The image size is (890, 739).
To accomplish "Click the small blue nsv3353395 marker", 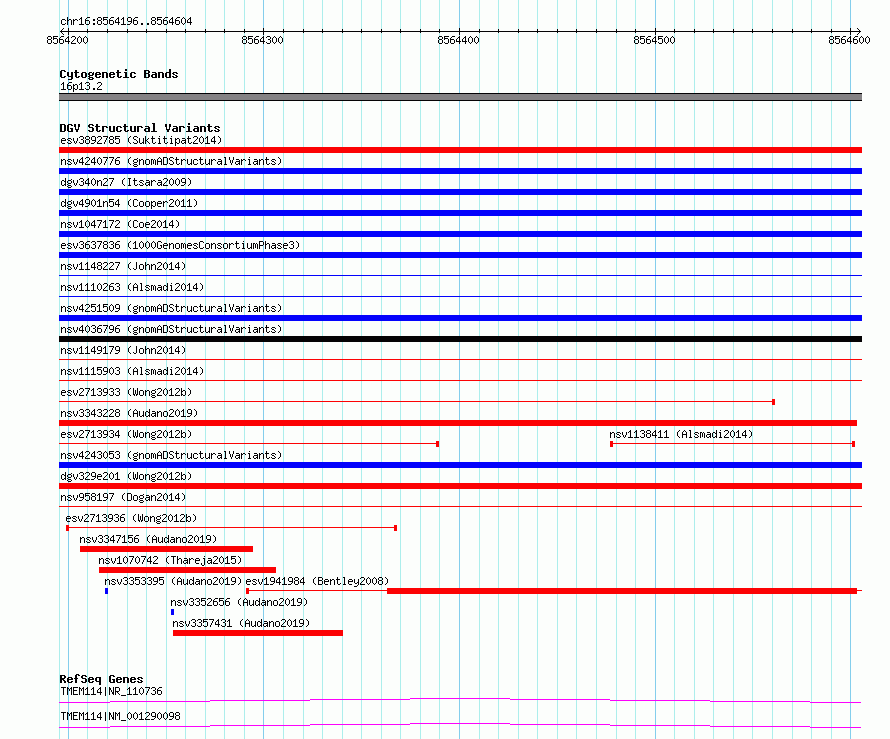I will click(107, 591).
